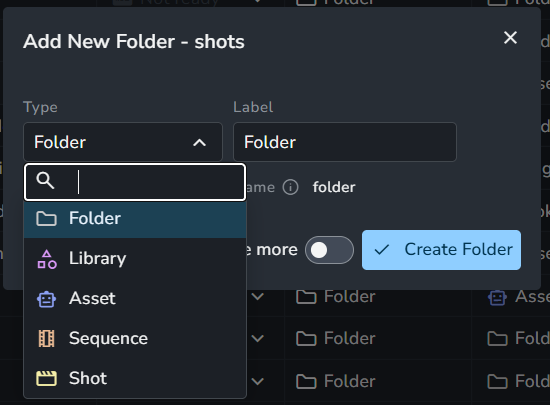Click the dialog title 'Add New Folder - shots'
550x405 pixels.
[x=134, y=41]
